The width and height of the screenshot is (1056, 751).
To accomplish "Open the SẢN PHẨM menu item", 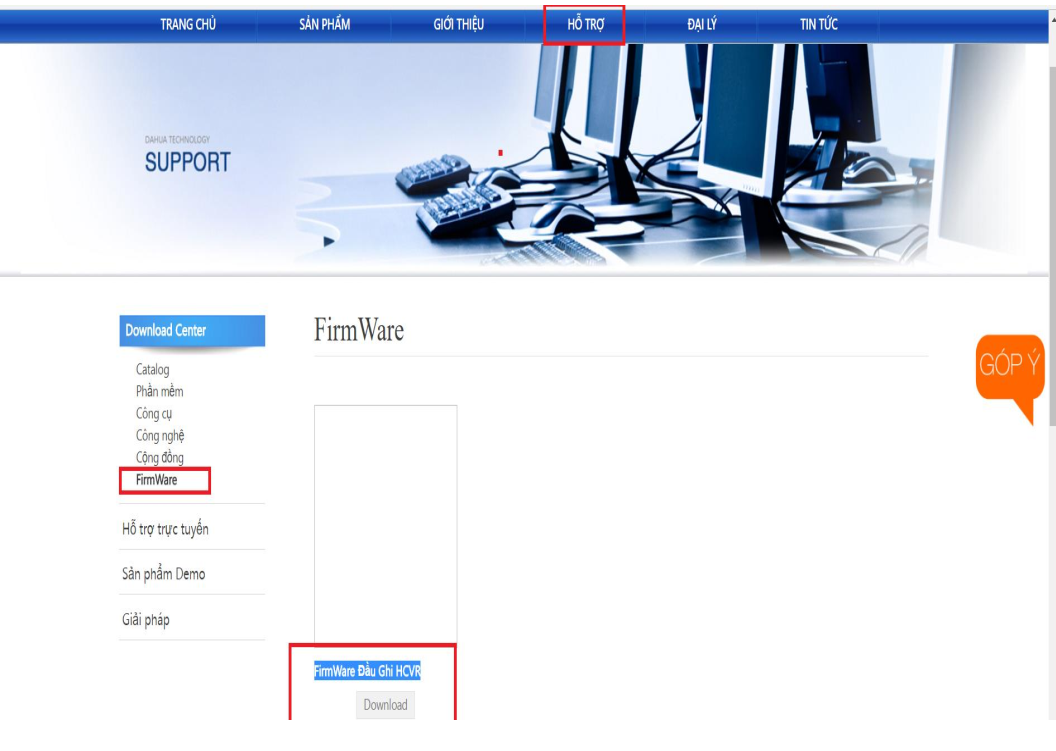I will pos(325,25).
